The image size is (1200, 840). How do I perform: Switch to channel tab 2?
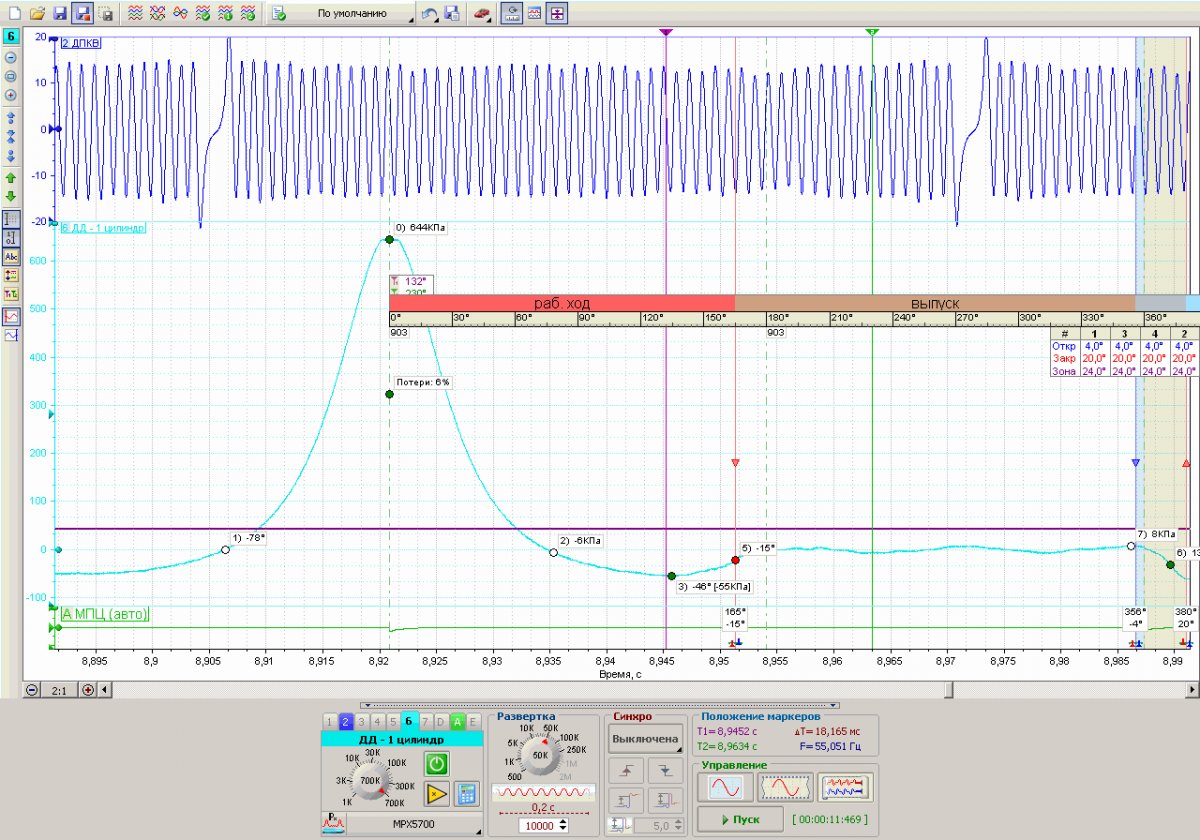pyautogui.click(x=345, y=721)
